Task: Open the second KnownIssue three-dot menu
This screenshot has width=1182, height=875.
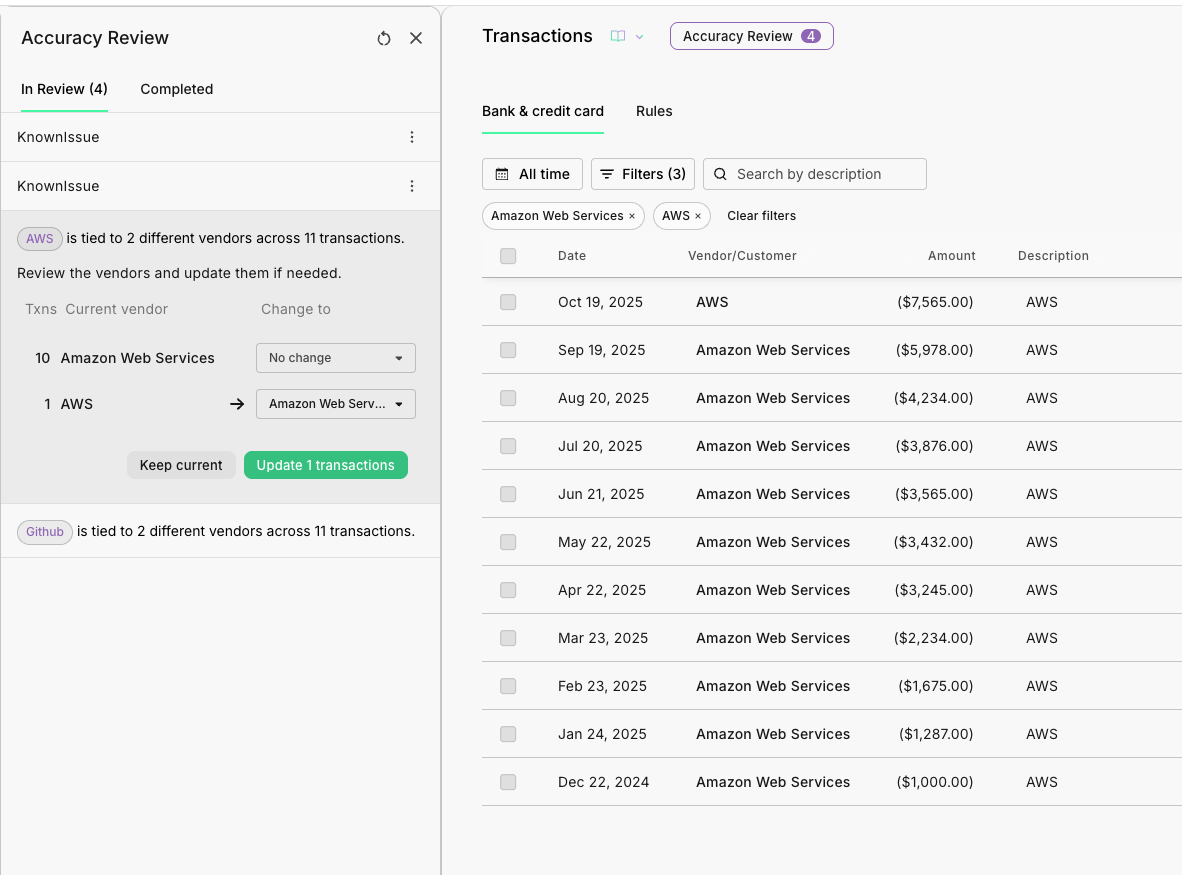Action: tap(412, 186)
